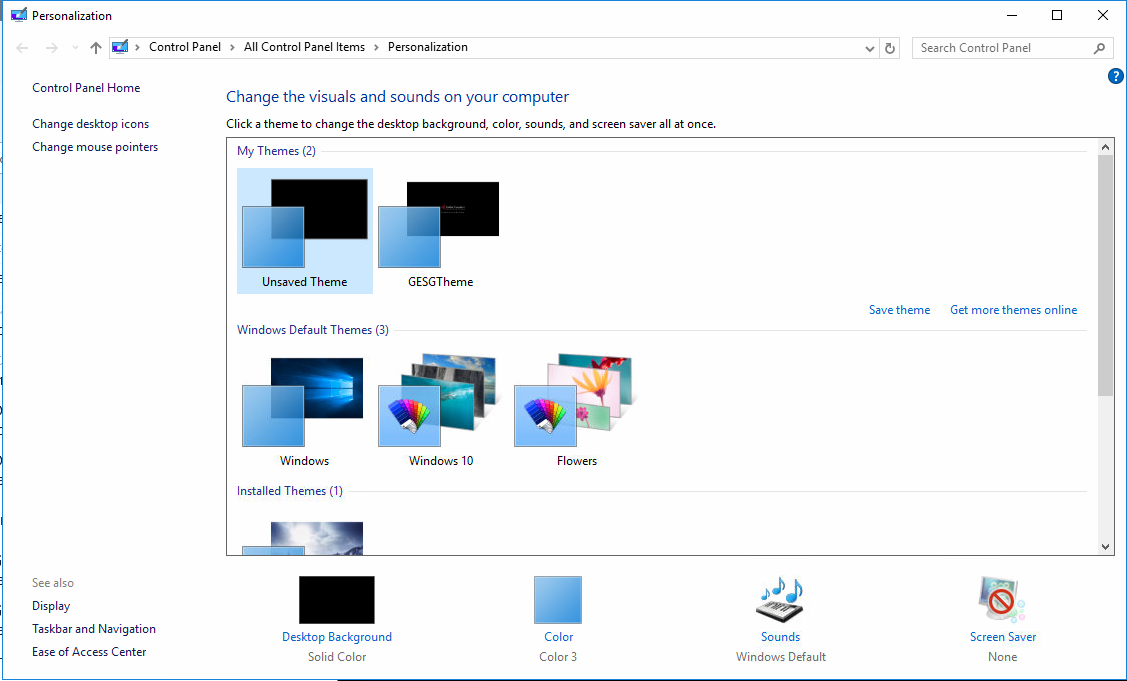
Task: Click the Control Panel icon in the address bar
Action: (120, 46)
